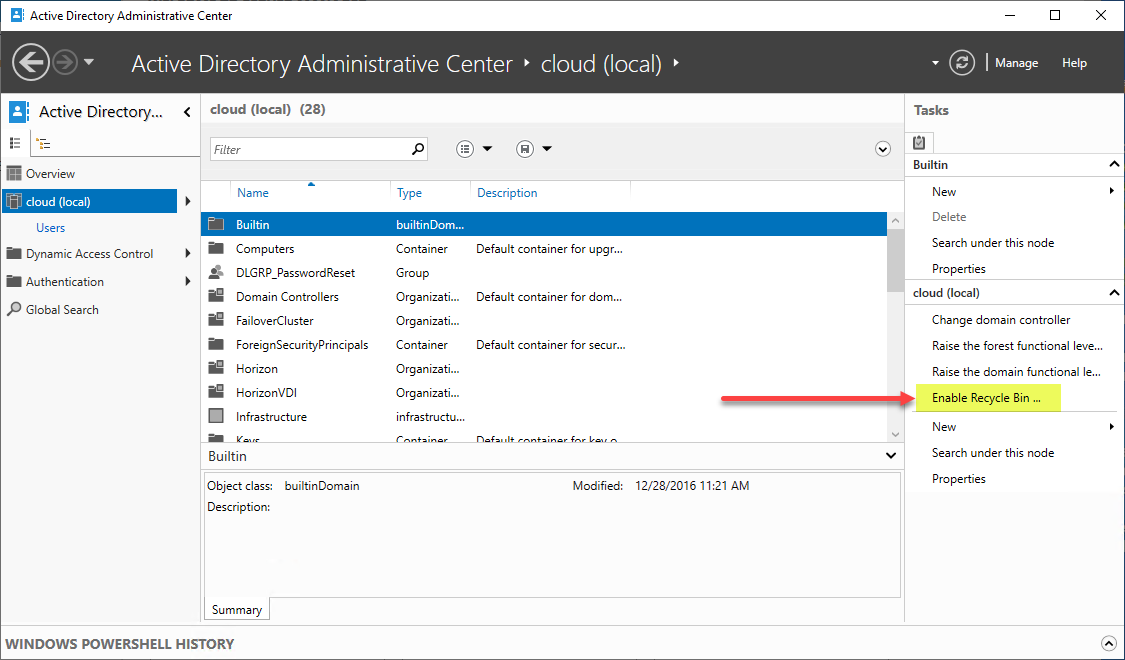Collapse the Builtin preview pane chevron
Screen dimensions: 1125x660
(x=890, y=456)
